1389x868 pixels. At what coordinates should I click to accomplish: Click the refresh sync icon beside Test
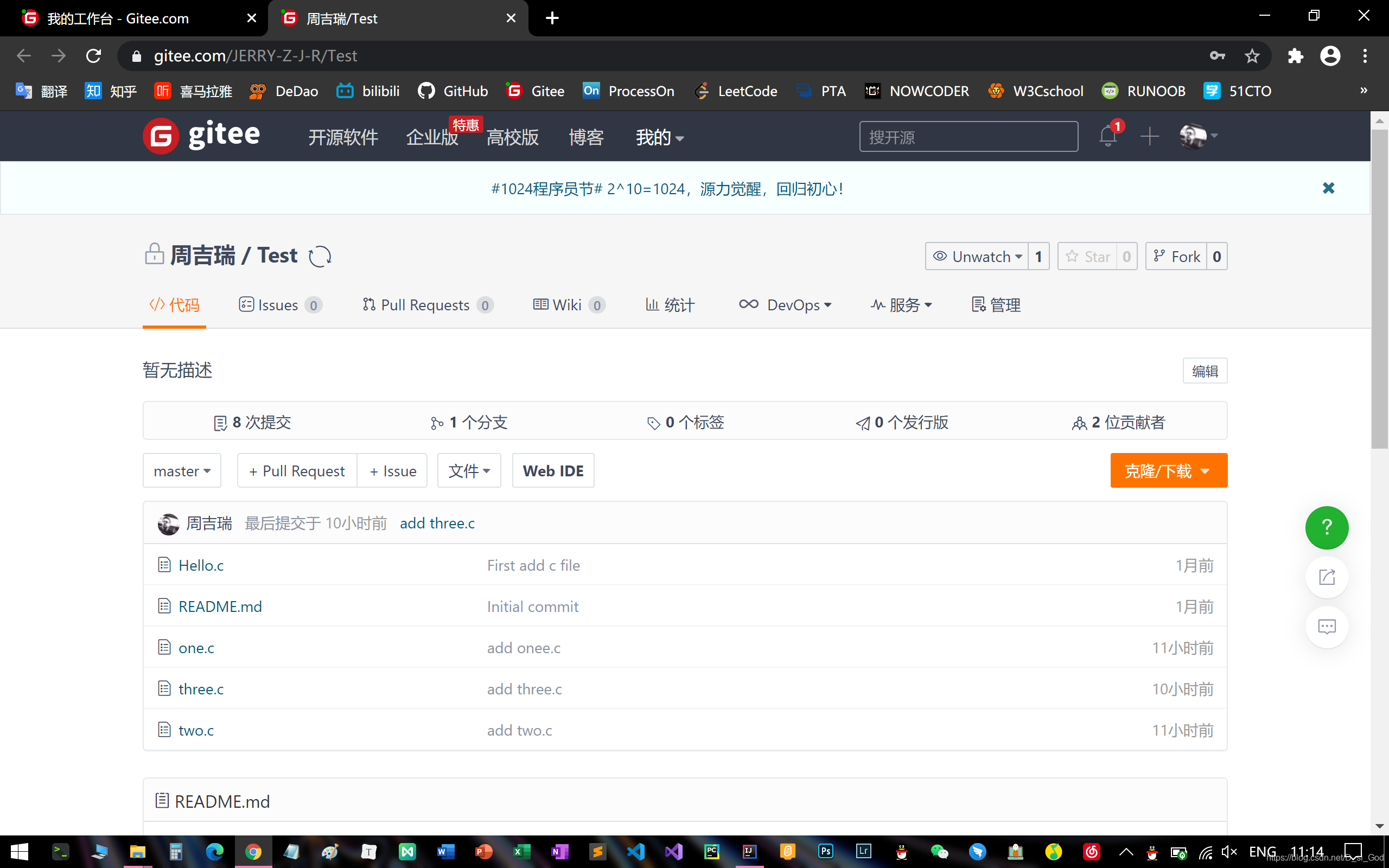tap(320, 256)
